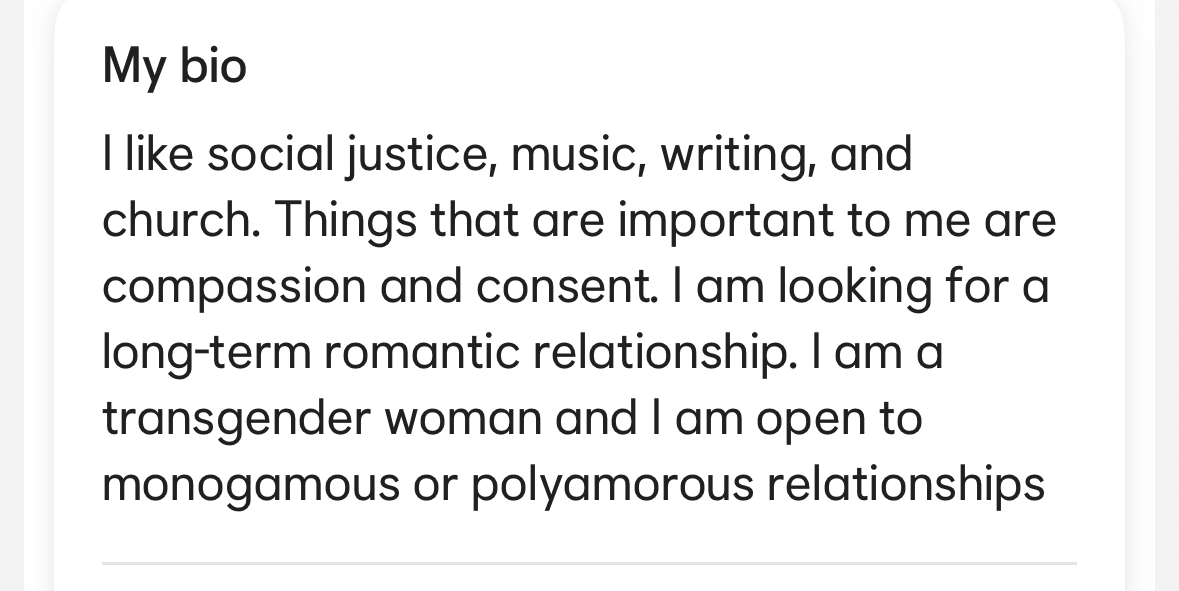Click the word "polyamorous" in the bio
This screenshot has width=1179, height=591.
(x=613, y=486)
